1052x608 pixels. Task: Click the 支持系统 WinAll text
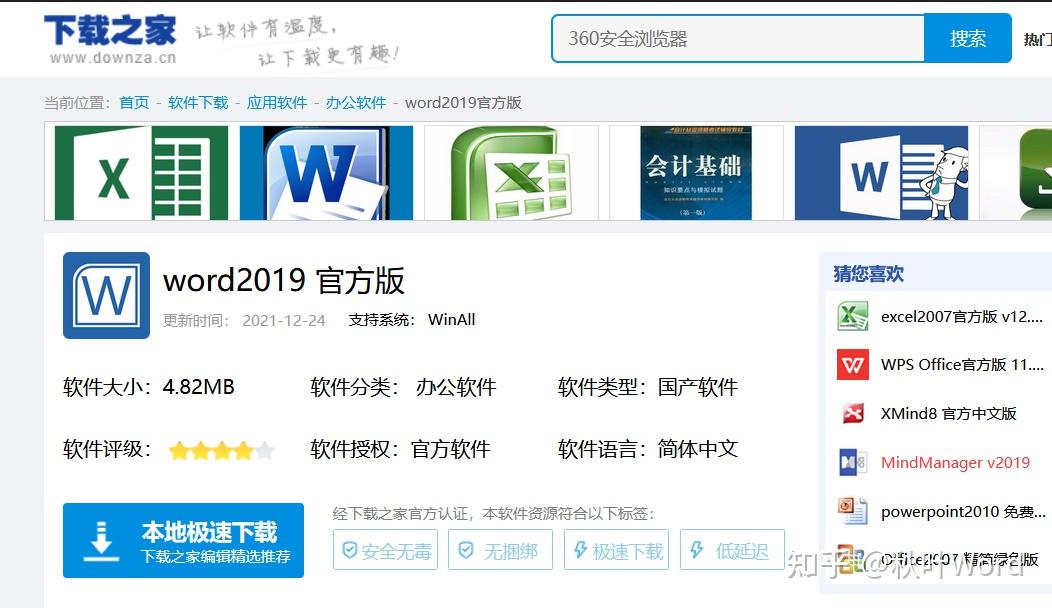tap(412, 320)
